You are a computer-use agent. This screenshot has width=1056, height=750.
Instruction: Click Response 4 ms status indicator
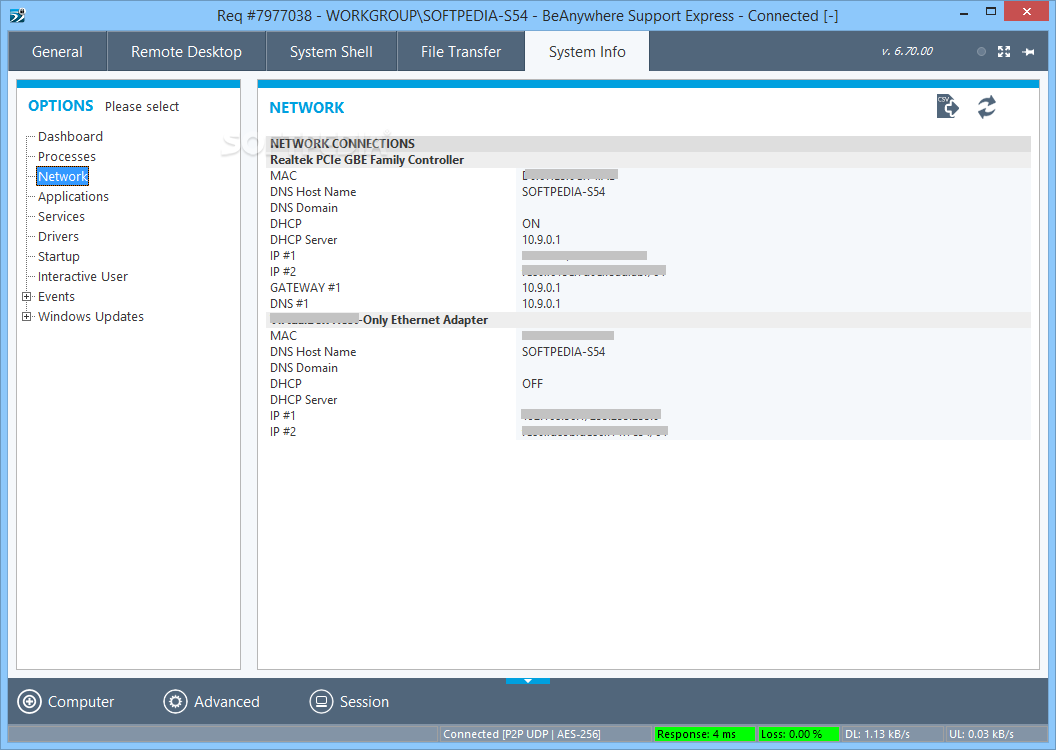click(x=704, y=734)
